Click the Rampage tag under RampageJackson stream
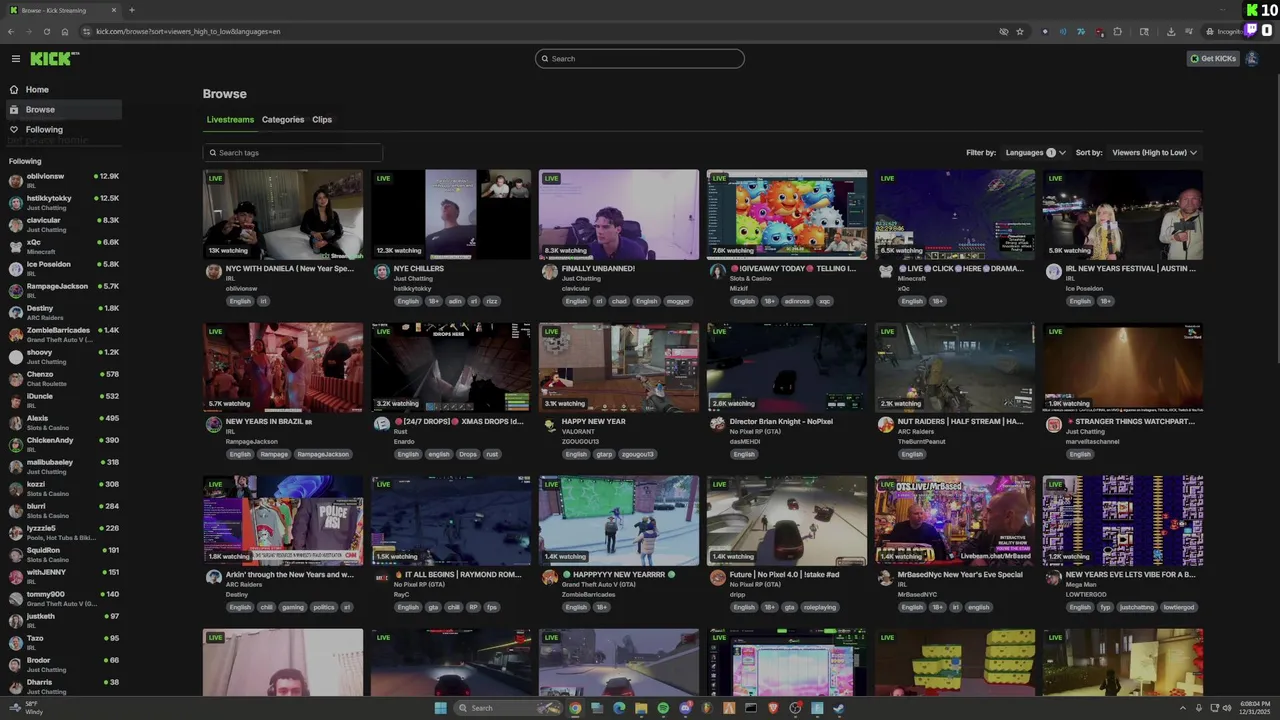Screen dimensions: 1280x720 point(274,454)
